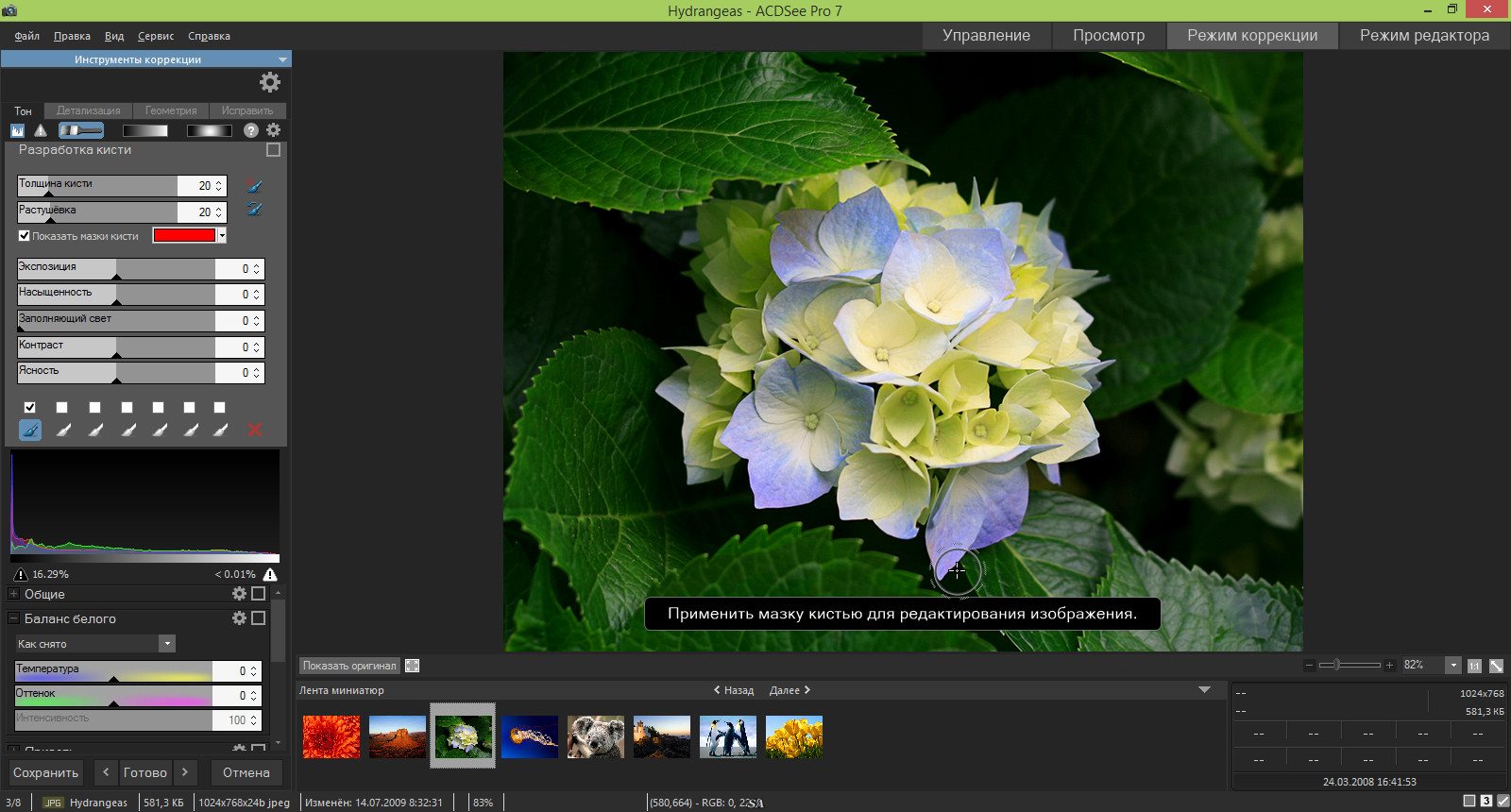Toggle the histogram icon in Tone tab

[x=17, y=130]
